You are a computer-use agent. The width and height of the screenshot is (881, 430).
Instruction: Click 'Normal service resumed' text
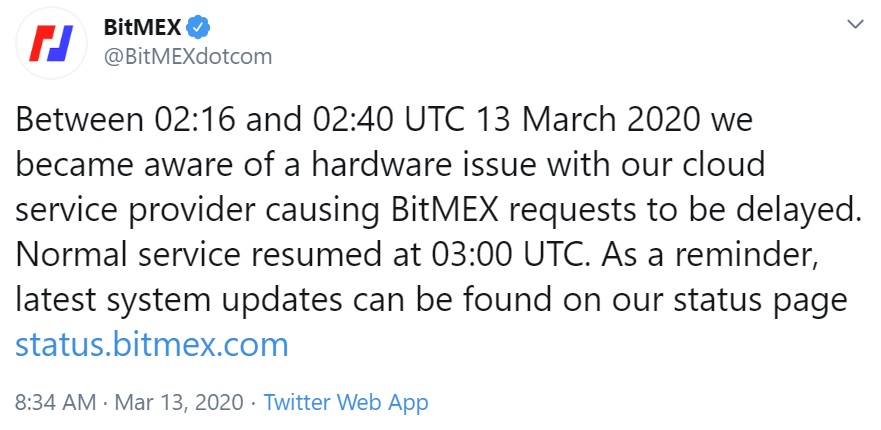click(x=189, y=255)
